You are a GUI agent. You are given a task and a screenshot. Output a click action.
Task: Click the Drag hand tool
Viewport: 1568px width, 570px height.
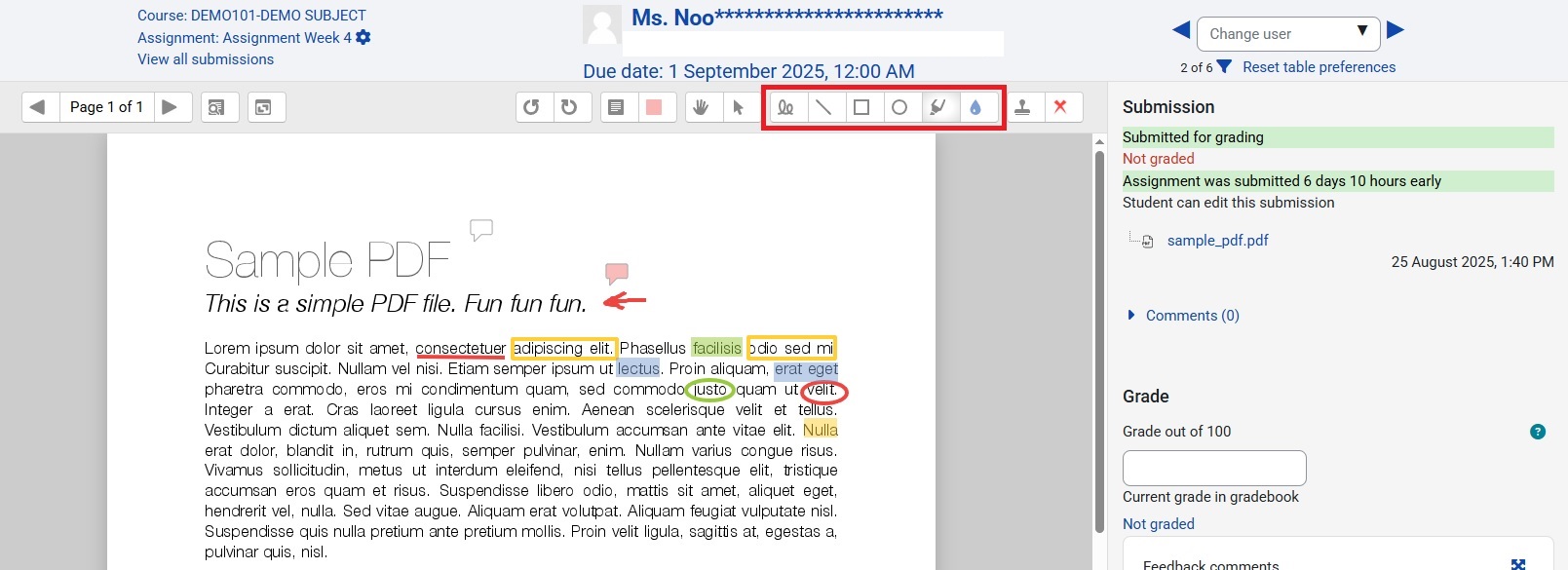tap(701, 107)
